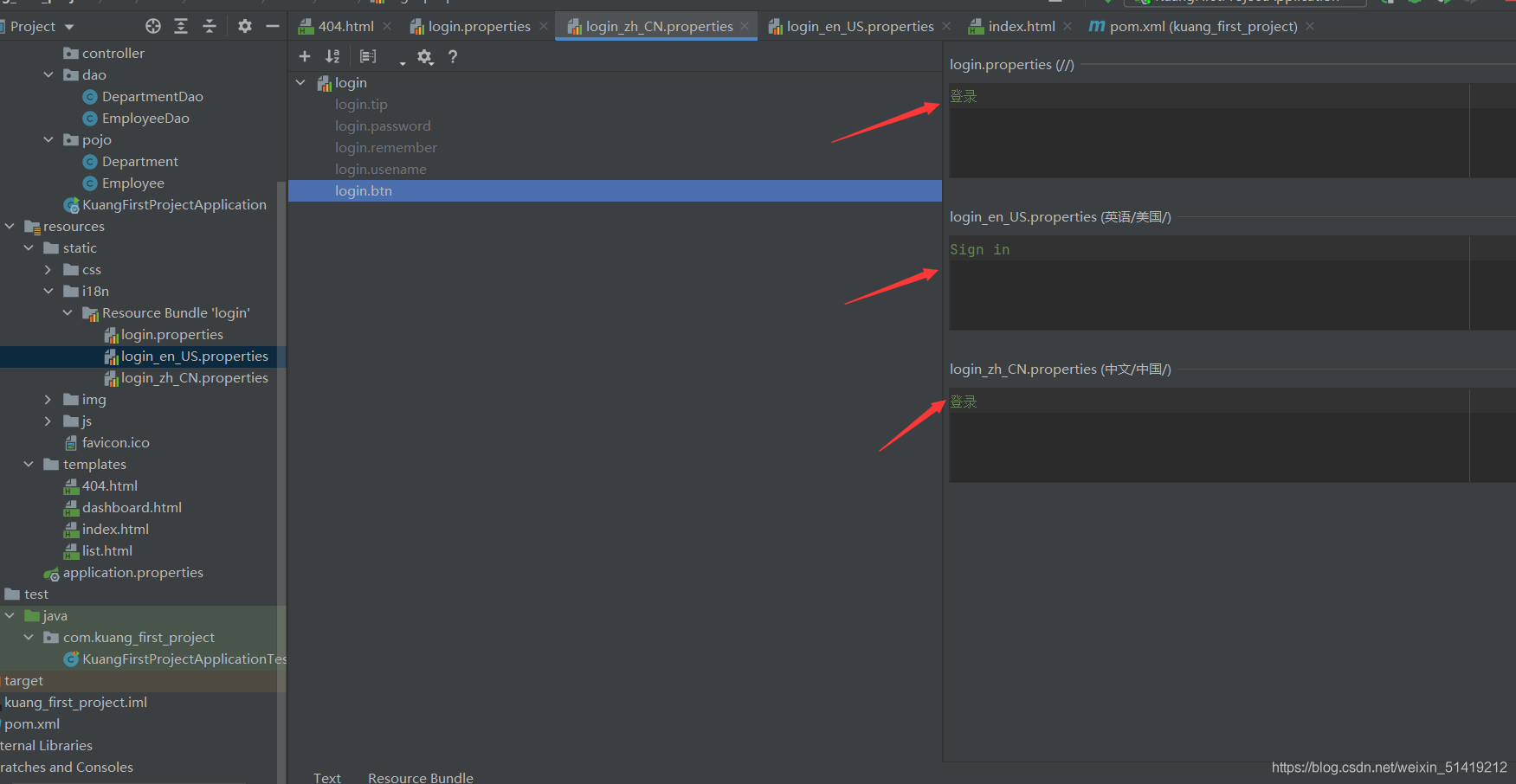Select KuangFirstProjectApplication main class
Viewport: 1516px width, 784px height.
pos(174,204)
